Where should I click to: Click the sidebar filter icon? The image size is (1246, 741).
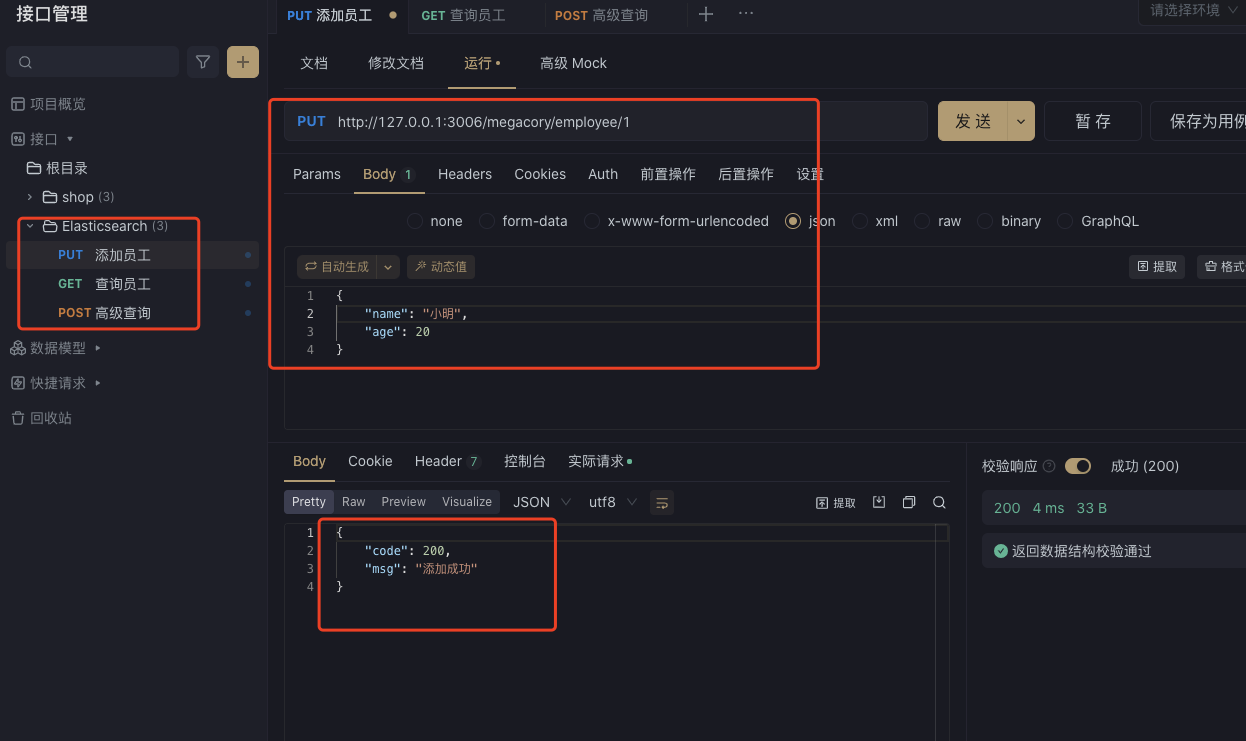pyautogui.click(x=202, y=61)
